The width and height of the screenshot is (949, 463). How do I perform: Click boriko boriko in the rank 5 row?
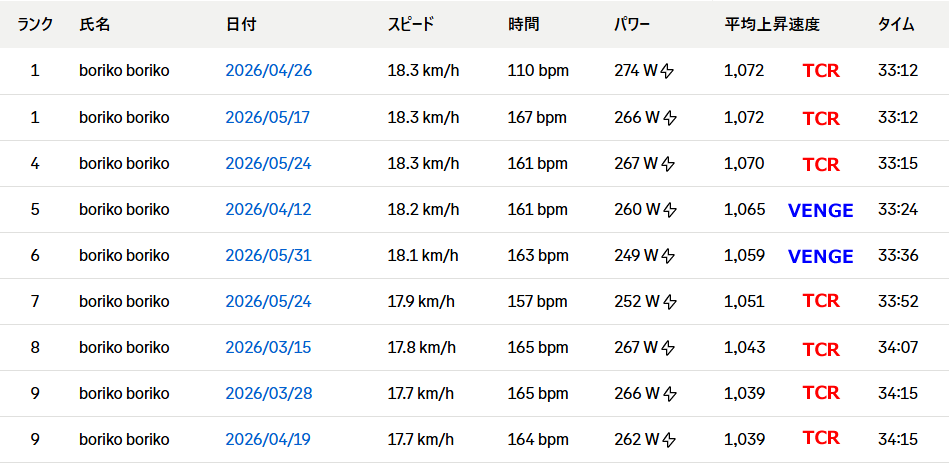point(124,209)
